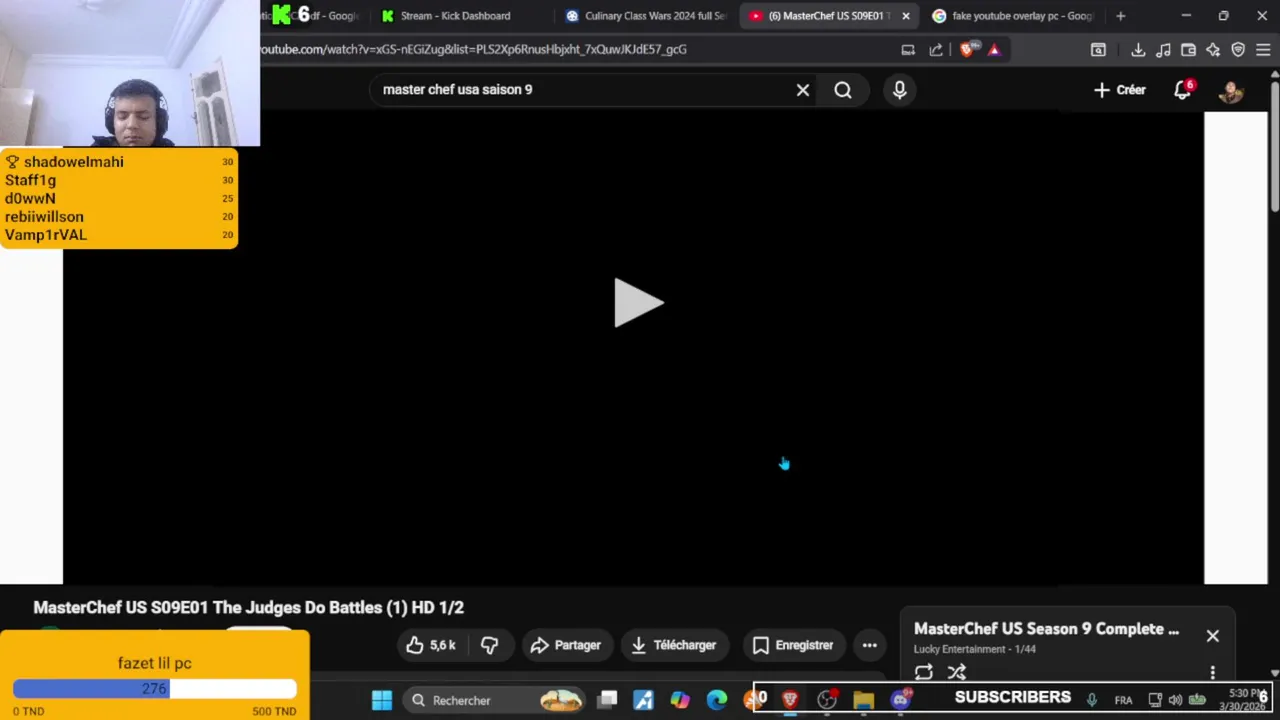This screenshot has height=720, width=1280.
Task: Click the browser address bar URL
Action: coord(474,49)
